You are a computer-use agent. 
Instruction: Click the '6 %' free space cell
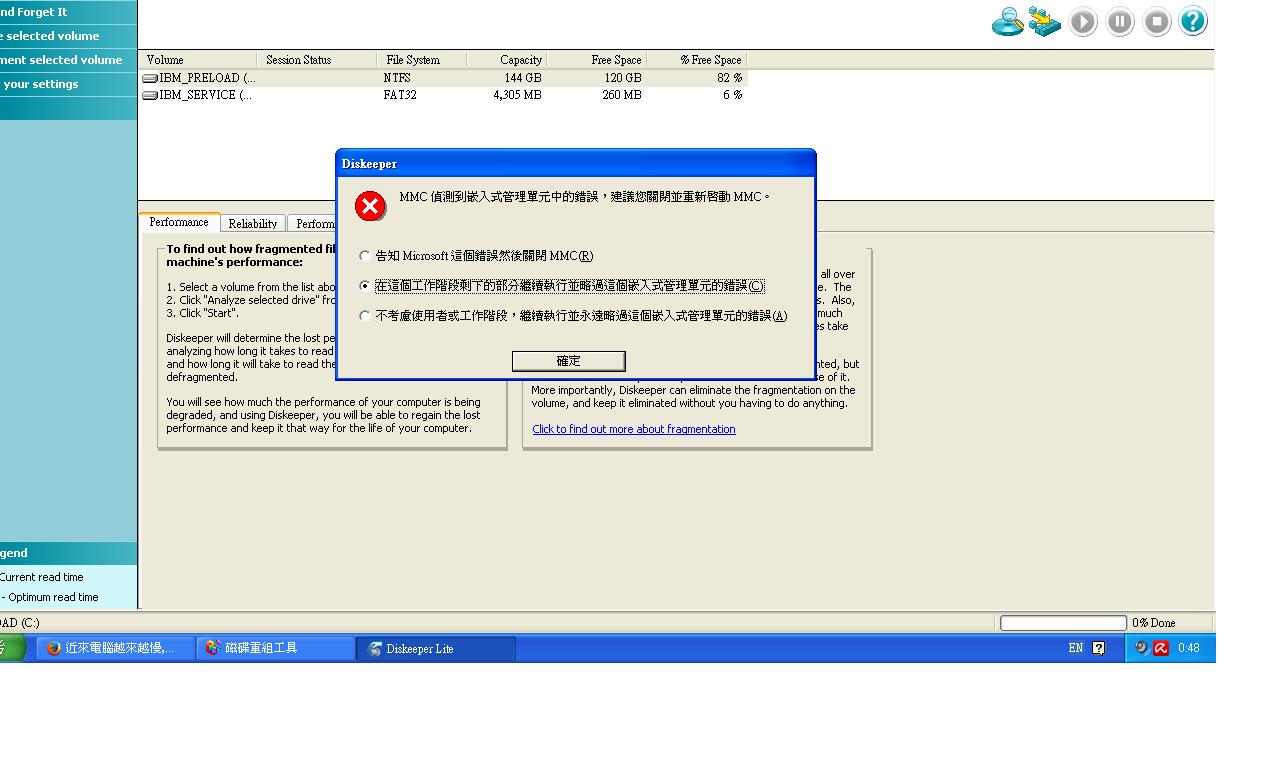733,95
